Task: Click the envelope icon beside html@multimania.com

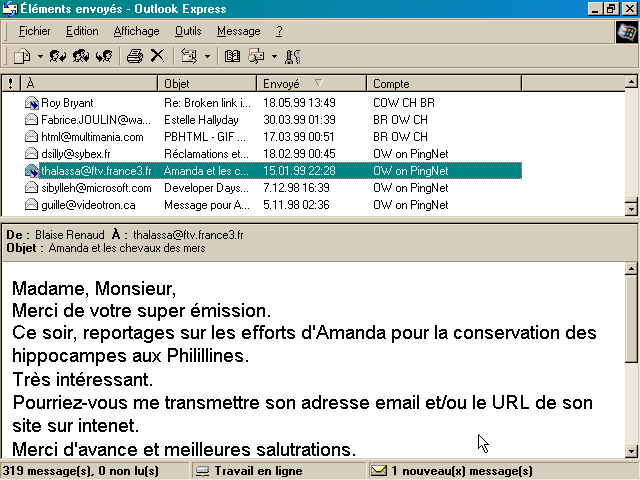Action: tap(31, 136)
